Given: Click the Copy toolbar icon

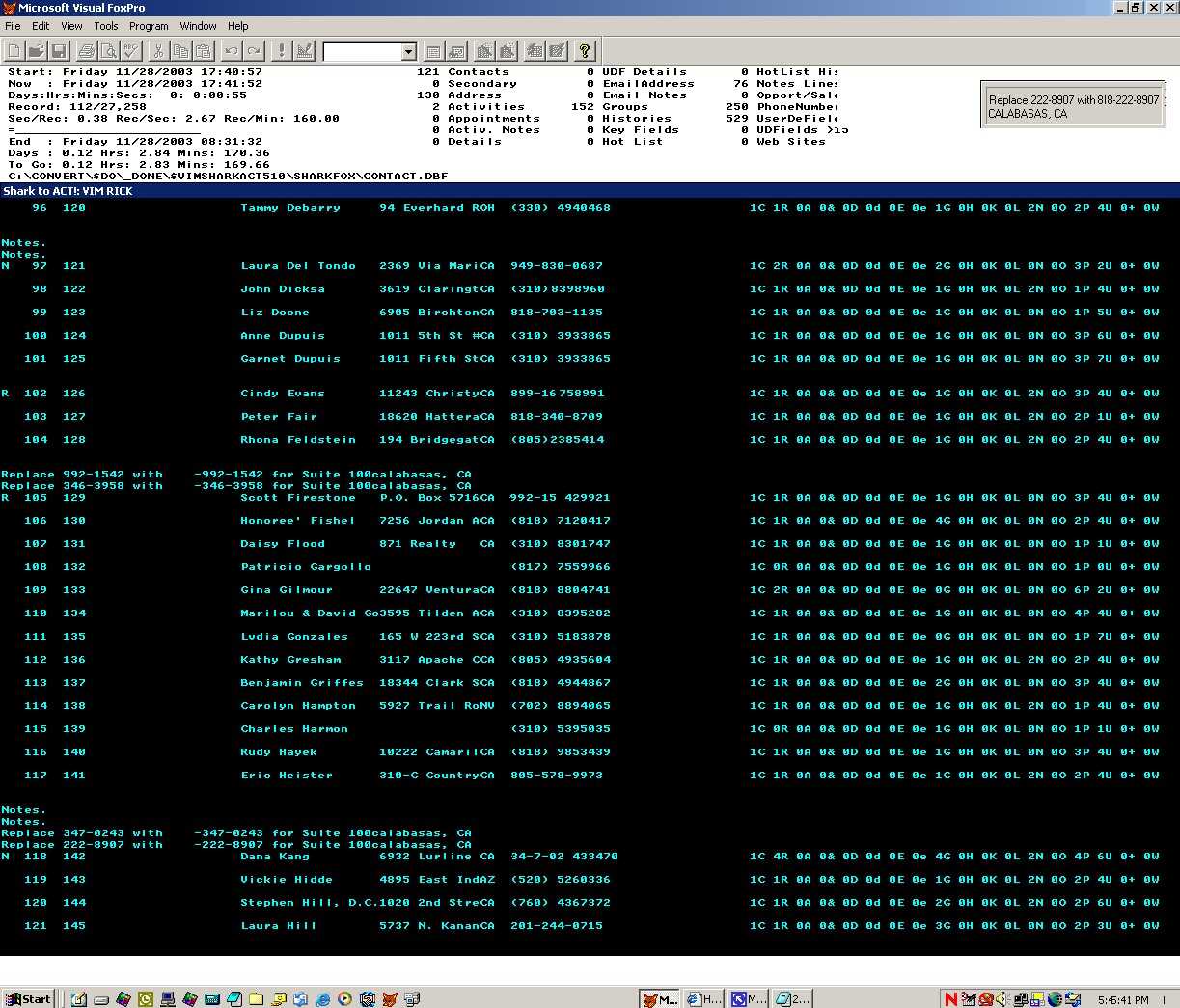Looking at the screenshot, I should (x=181, y=51).
